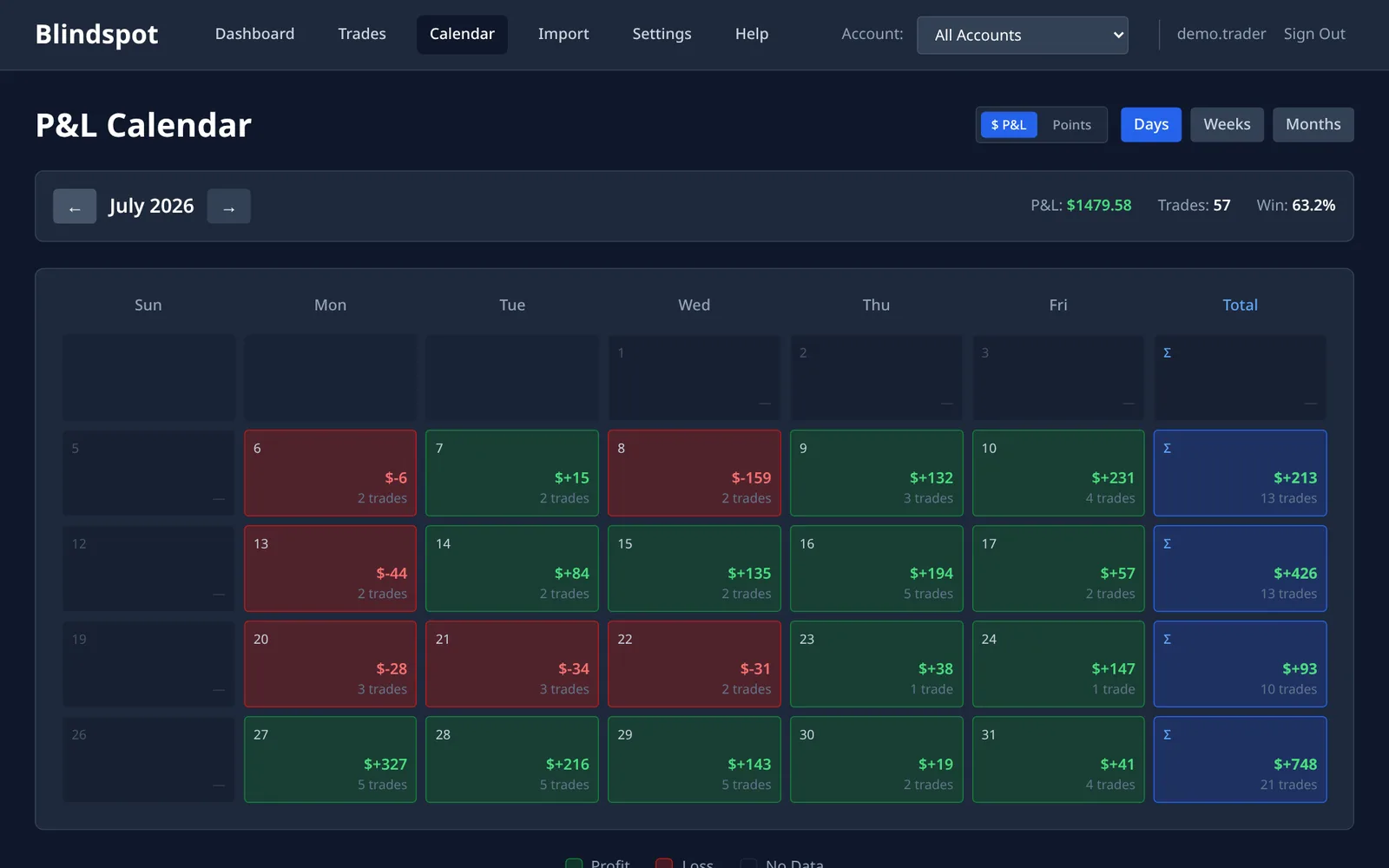Switch display to $ P&L mode
This screenshot has width=1389, height=868.
click(1009, 125)
